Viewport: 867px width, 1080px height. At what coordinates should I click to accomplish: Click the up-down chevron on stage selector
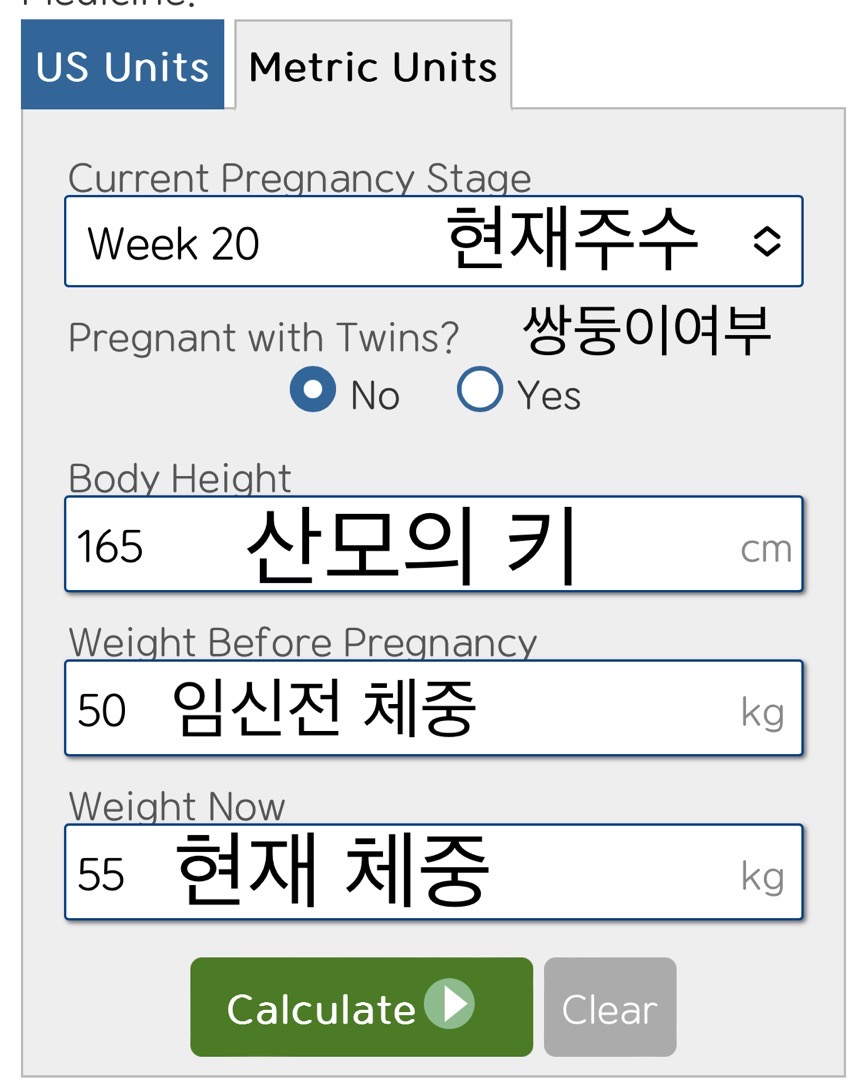[766, 242]
